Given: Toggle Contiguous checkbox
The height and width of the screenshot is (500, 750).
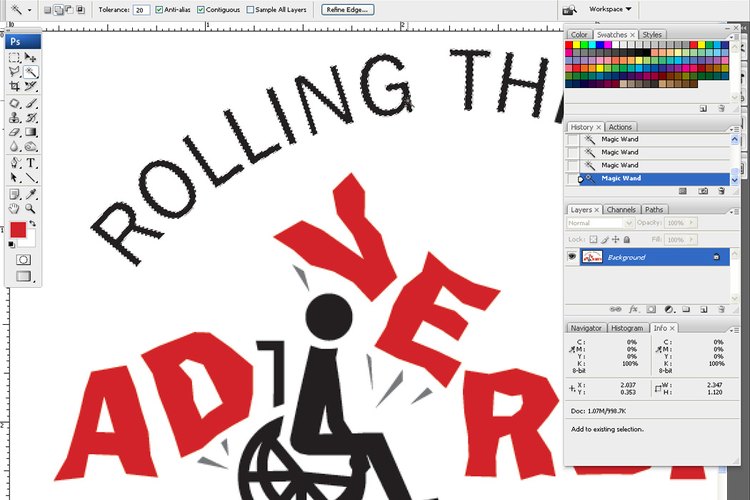Looking at the screenshot, I should (201, 10).
